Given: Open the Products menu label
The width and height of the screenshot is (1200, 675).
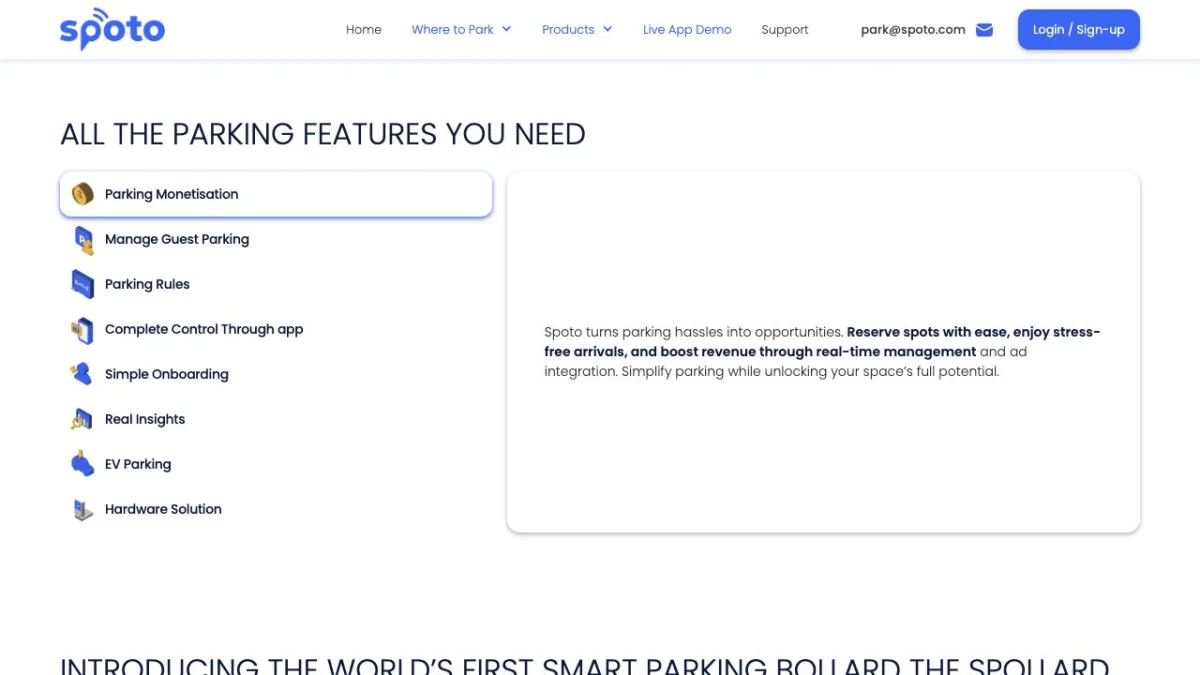Looking at the screenshot, I should [x=568, y=30].
